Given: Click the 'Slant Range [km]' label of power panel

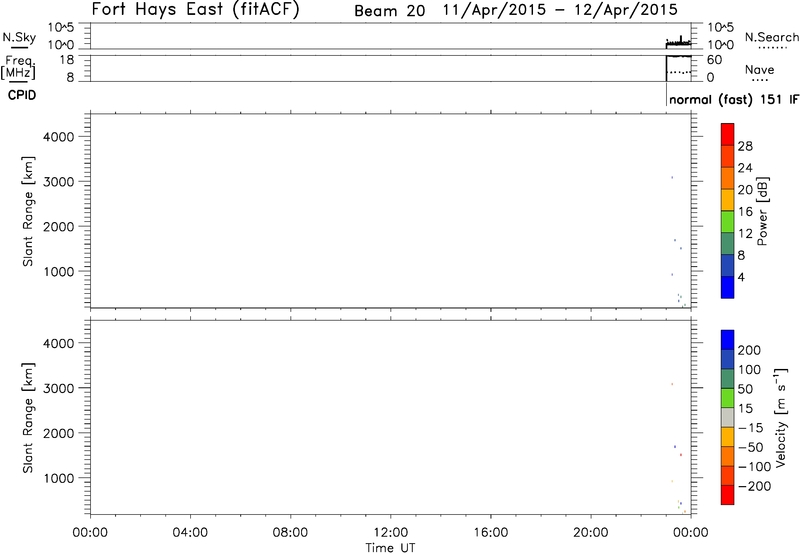Looking at the screenshot, I should point(28,211).
